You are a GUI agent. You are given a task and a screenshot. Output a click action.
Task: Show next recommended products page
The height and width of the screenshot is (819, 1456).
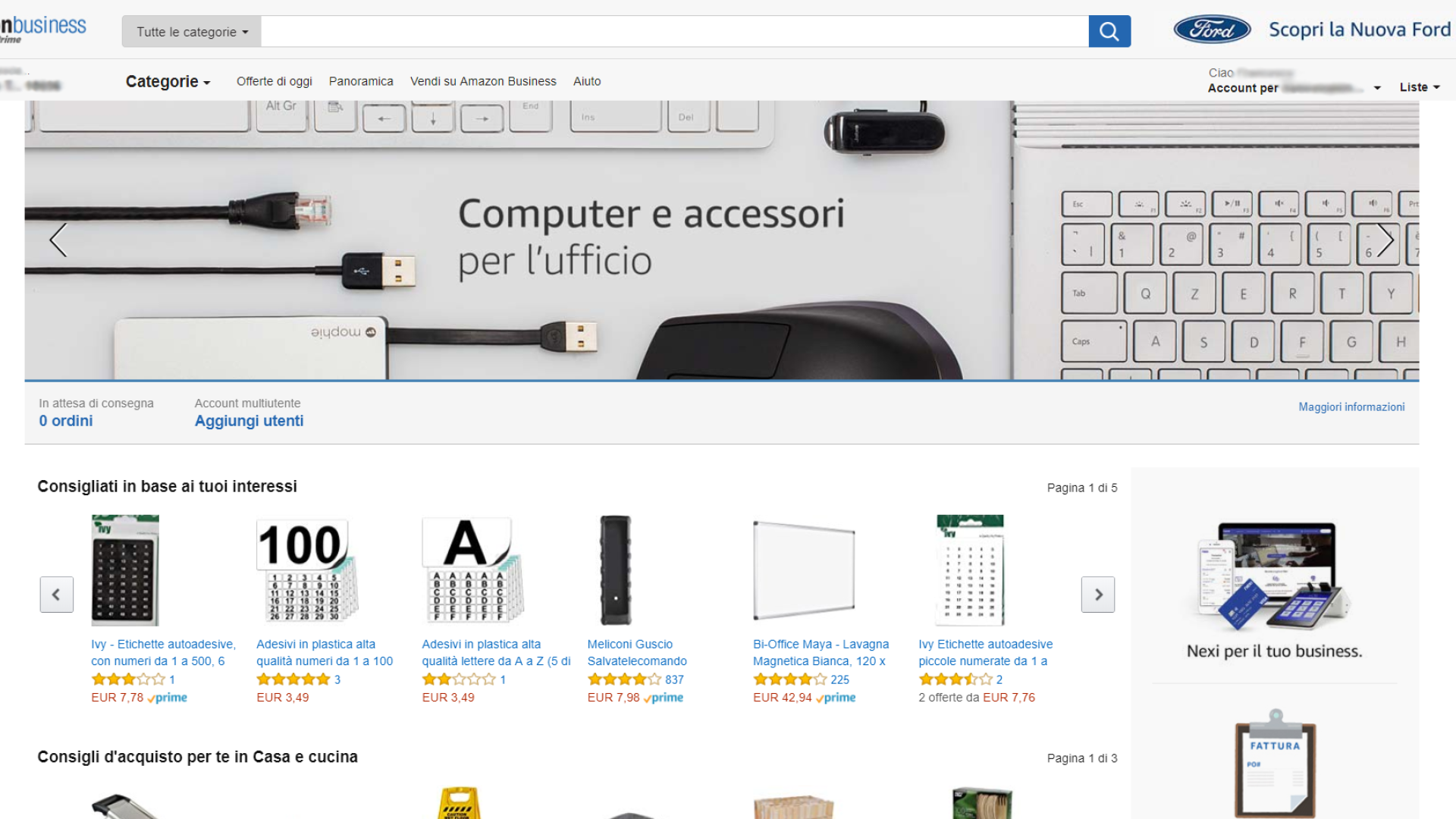point(1098,595)
